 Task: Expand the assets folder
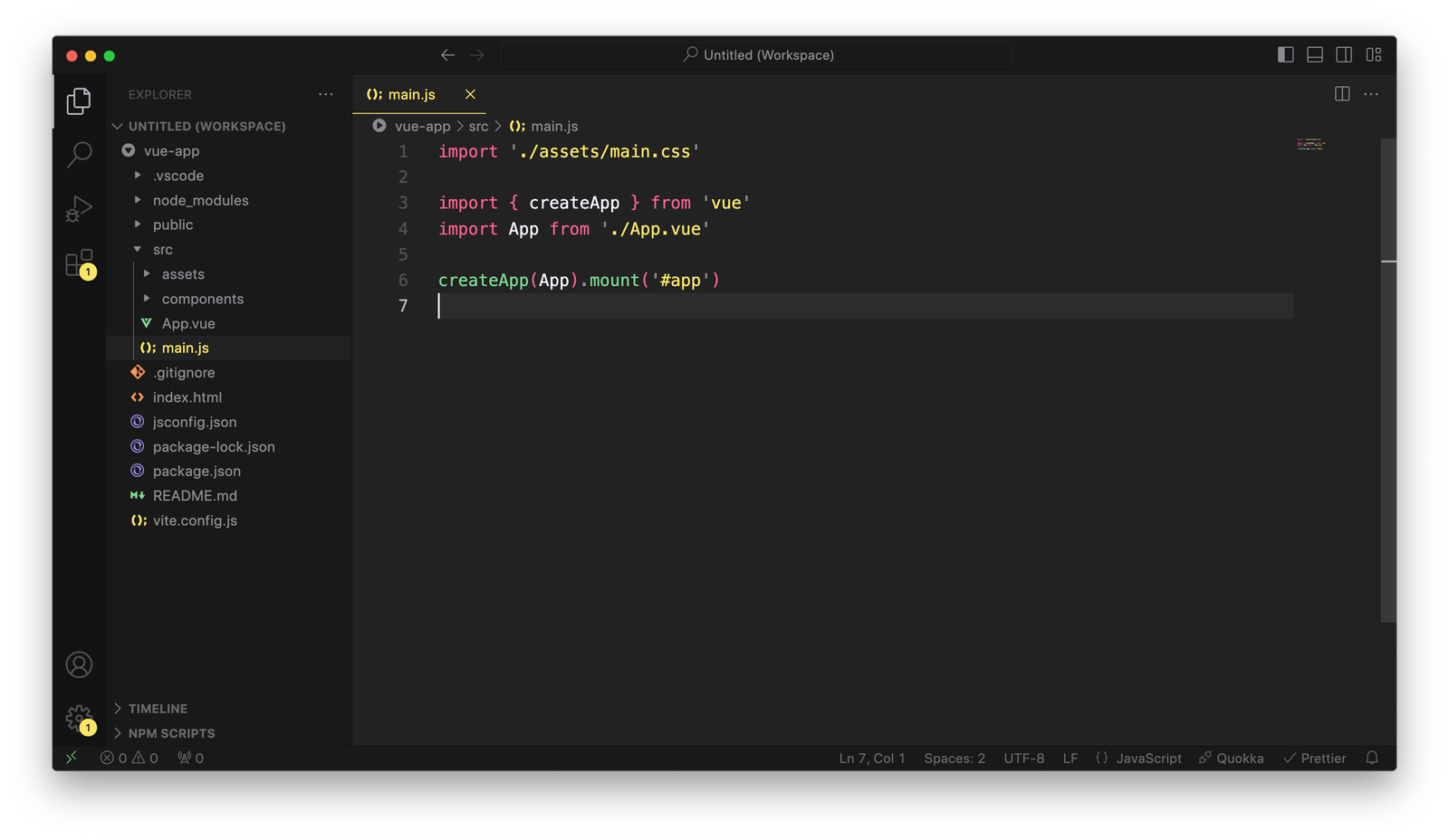click(147, 273)
